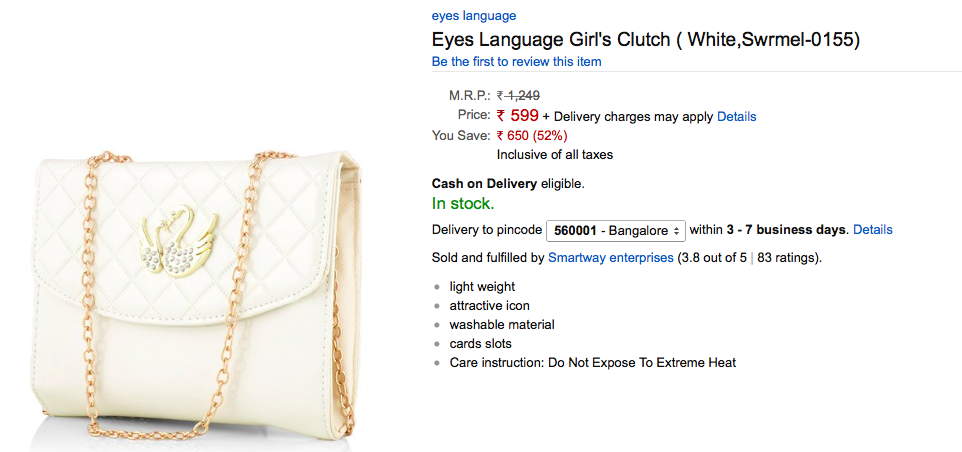Select the "washable material" bullet point

click(501, 325)
